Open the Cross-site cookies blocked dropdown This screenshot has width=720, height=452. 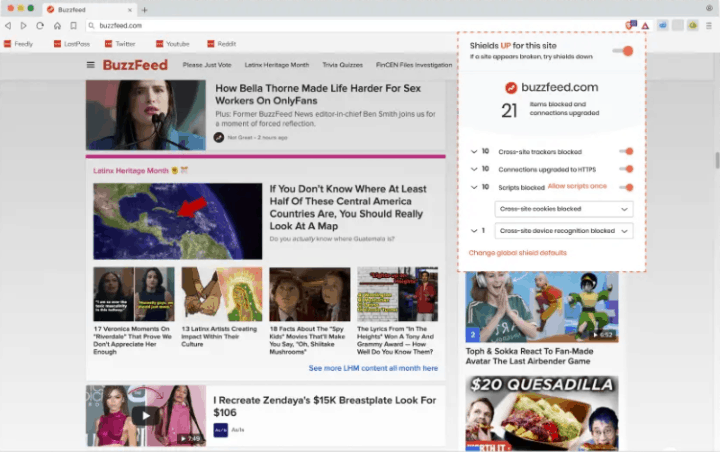(x=564, y=209)
